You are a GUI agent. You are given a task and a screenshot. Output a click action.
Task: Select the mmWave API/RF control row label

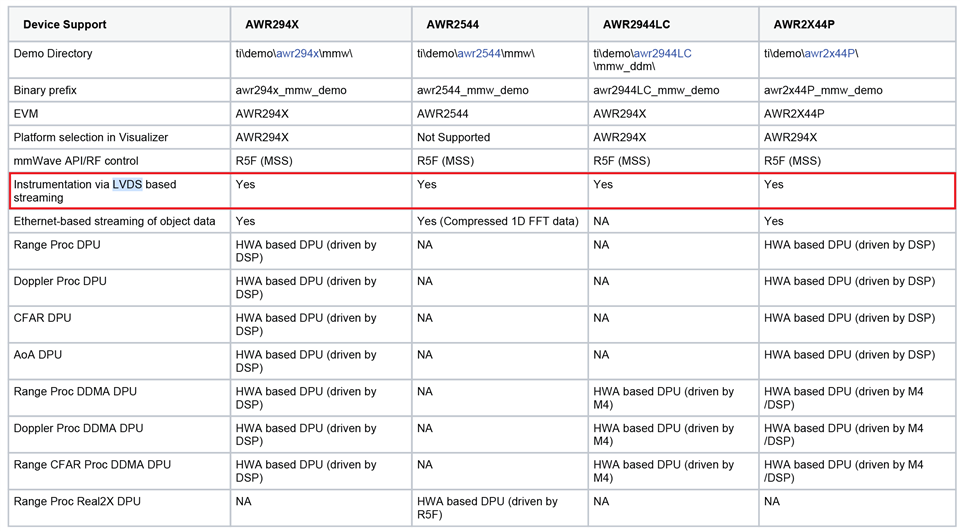[120, 160]
